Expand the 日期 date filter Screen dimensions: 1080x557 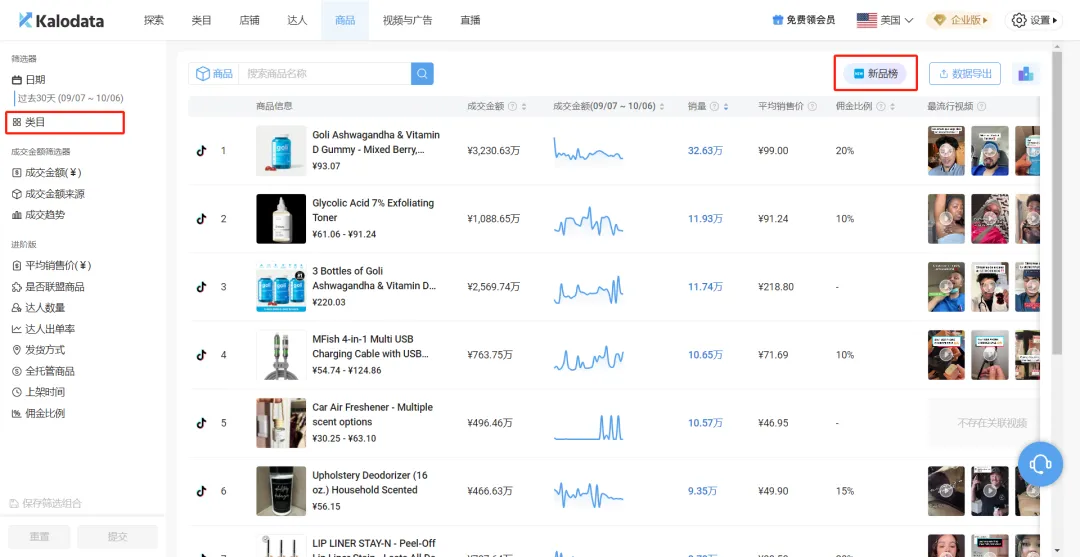pyautogui.click(x=34, y=80)
